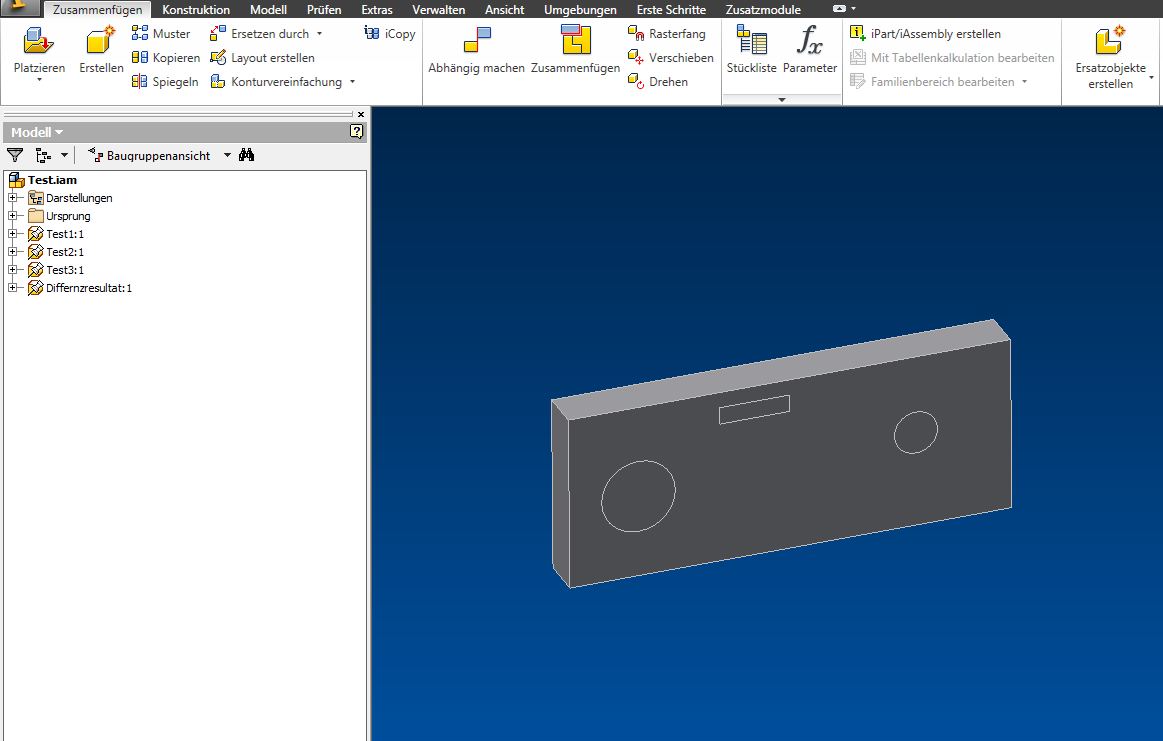Open the Konturvereinfachung dropdown arrow
Image resolution: width=1163 pixels, height=741 pixels.
(353, 82)
